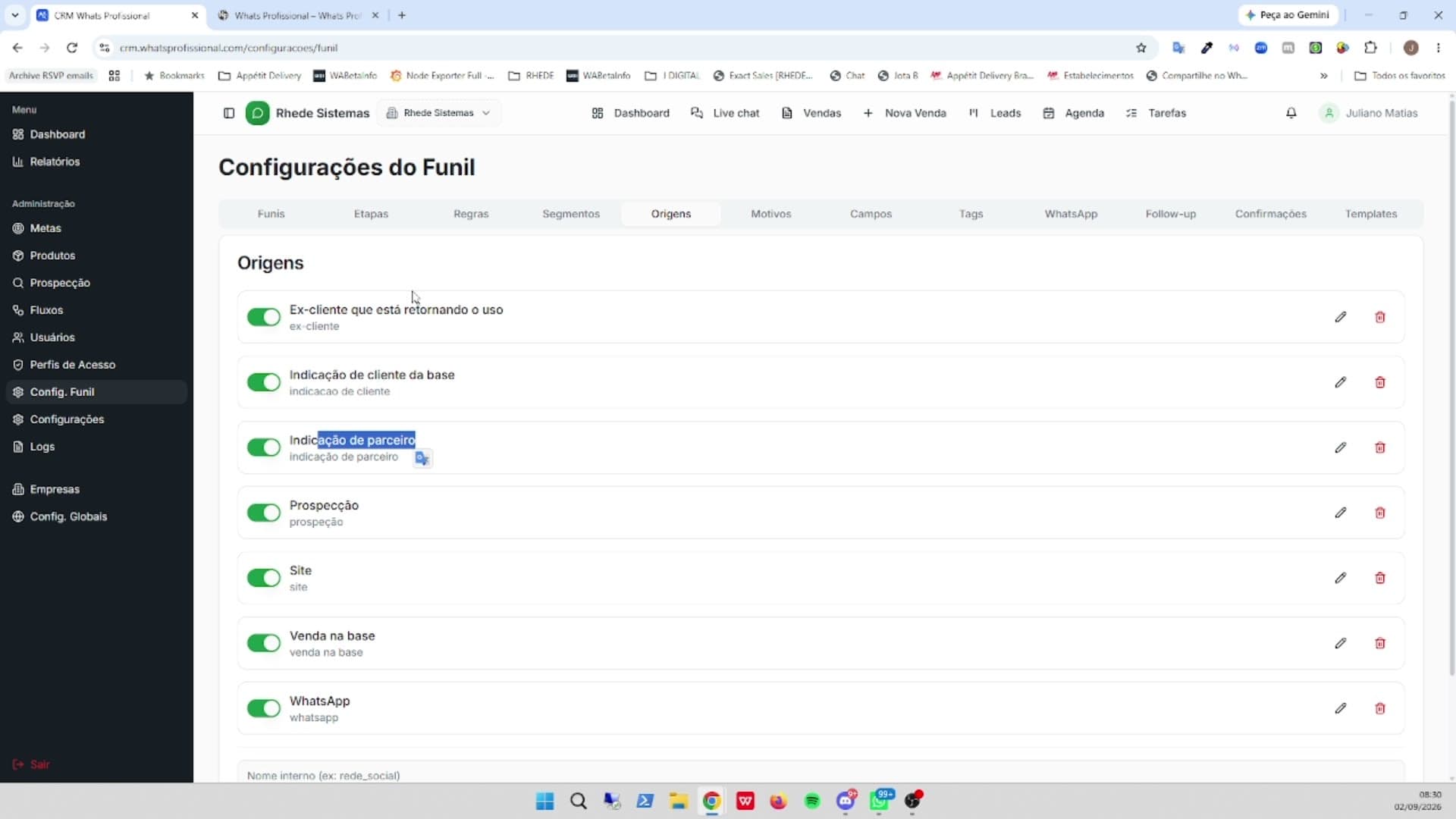
Task: Open Tarefas in top navigation
Action: click(1156, 113)
